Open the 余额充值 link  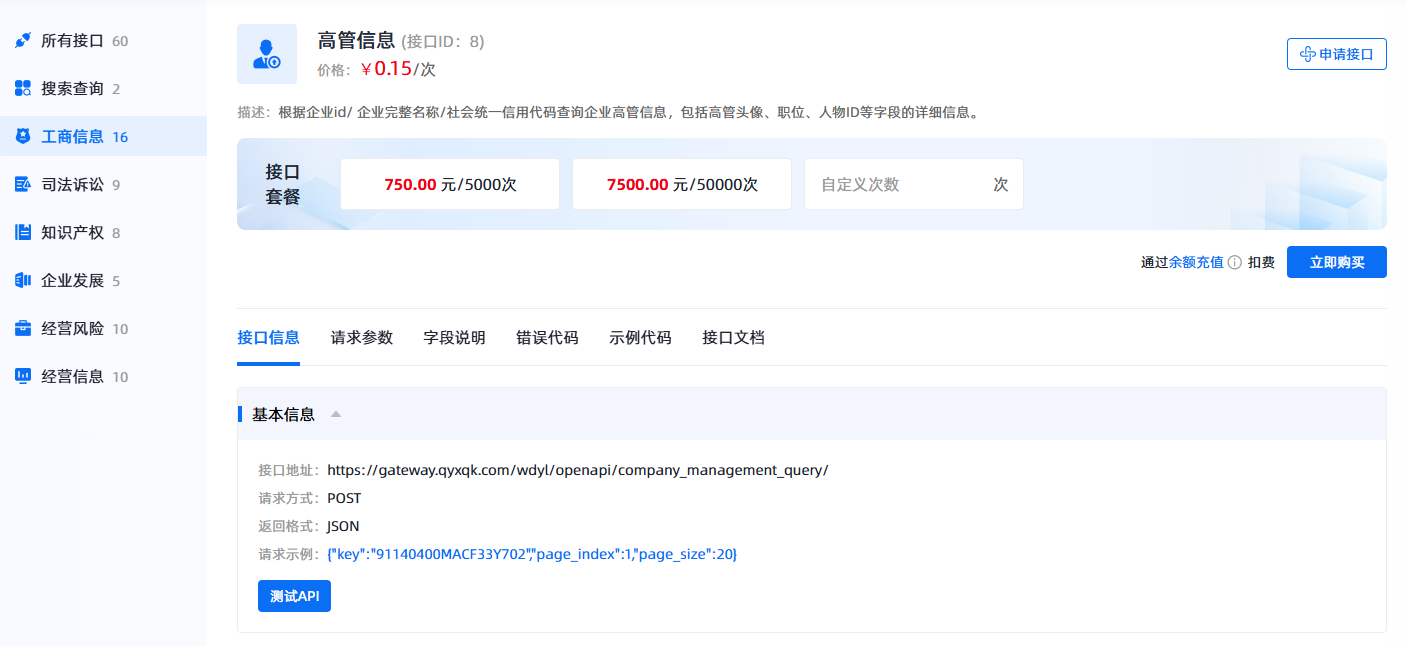[1196, 263]
